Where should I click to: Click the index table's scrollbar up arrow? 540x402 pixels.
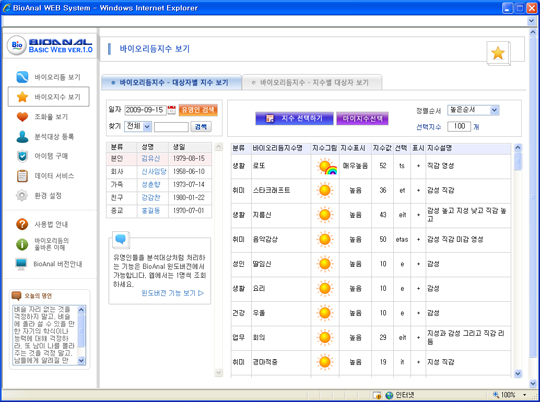coord(518,148)
